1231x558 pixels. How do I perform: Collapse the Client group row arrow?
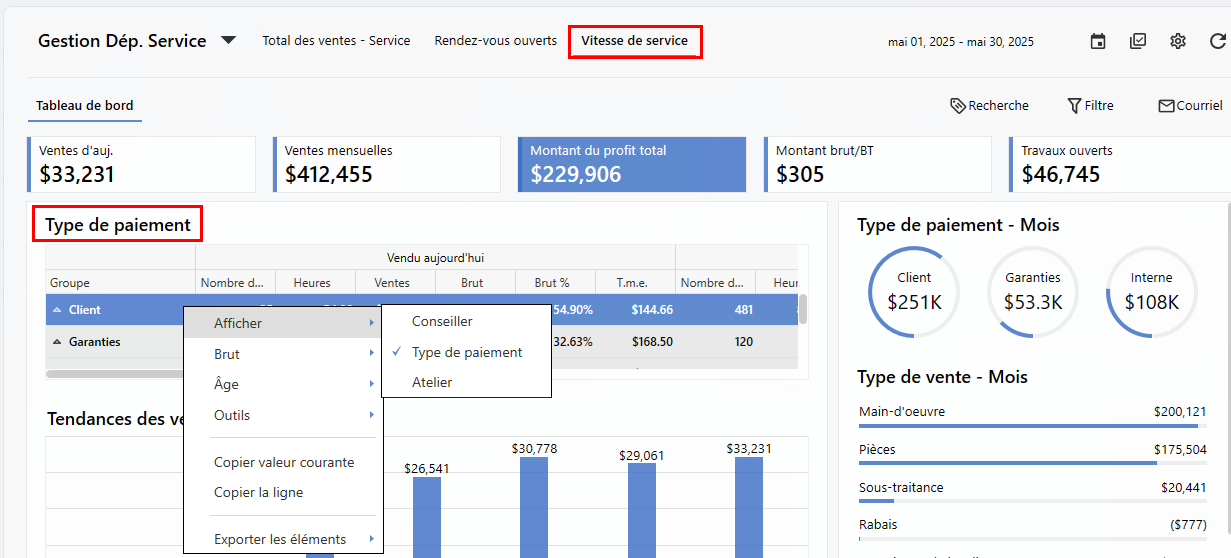point(56,310)
